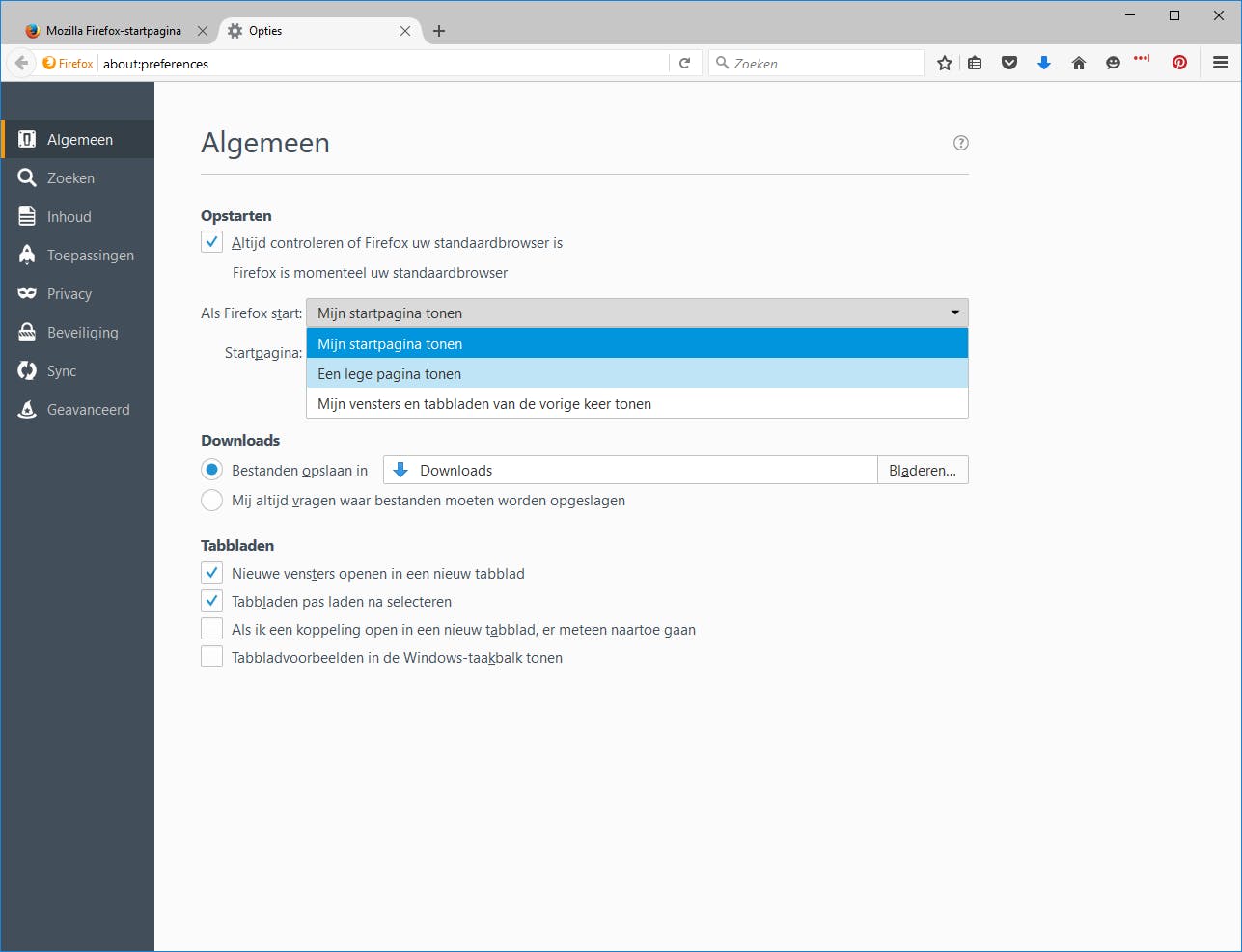The image size is (1242, 952).
Task: Enable 'Tabbladvoorbeelden in de Windows-taakbalk tonen'
Action: click(x=212, y=657)
